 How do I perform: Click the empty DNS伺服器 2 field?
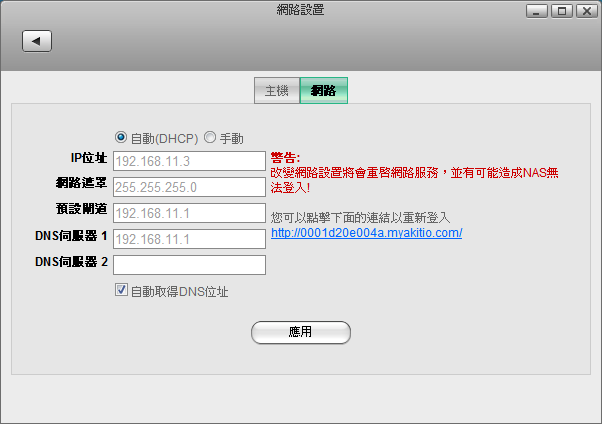[189, 265]
